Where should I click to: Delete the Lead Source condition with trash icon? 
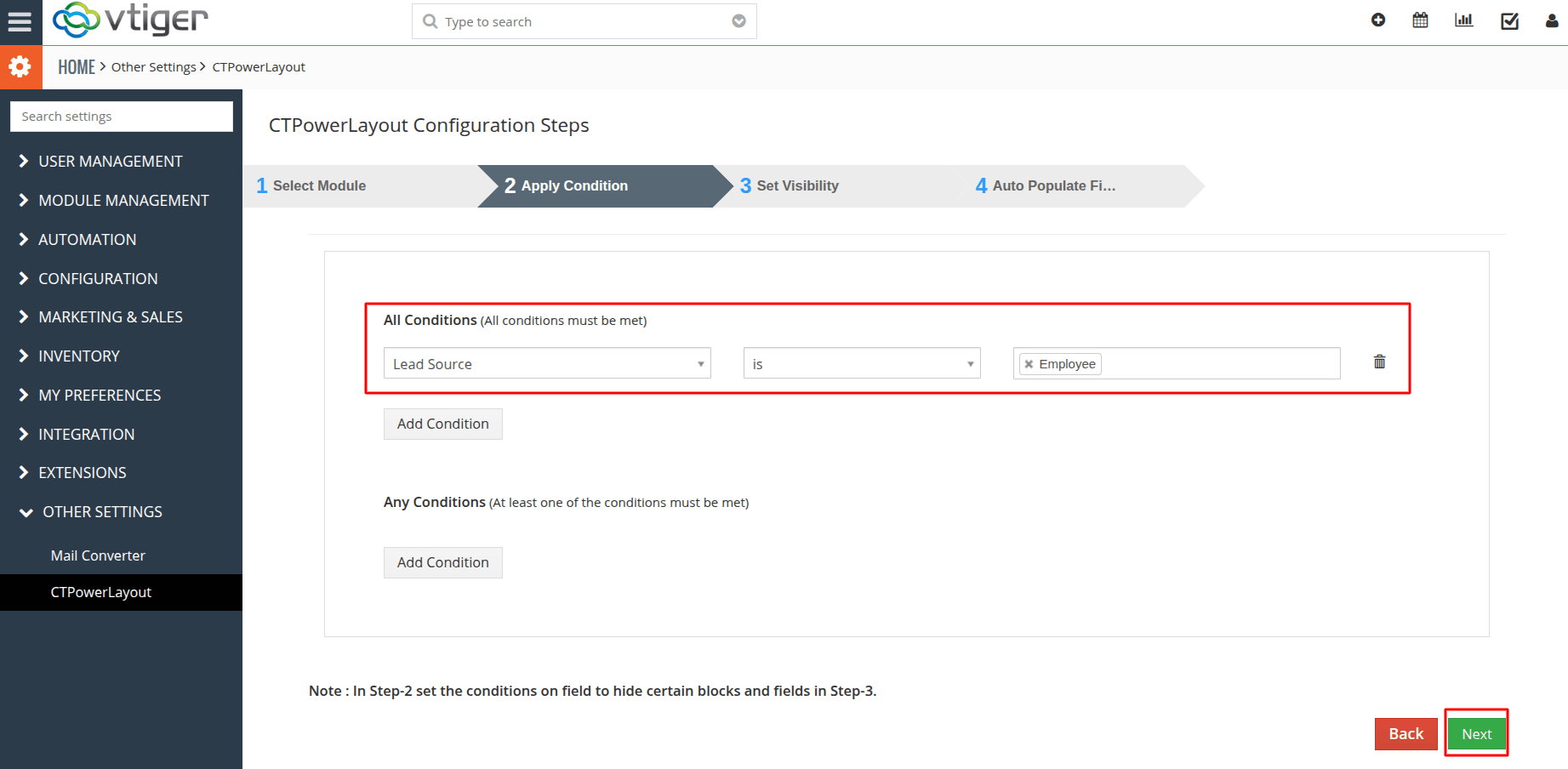[1379, 362]
